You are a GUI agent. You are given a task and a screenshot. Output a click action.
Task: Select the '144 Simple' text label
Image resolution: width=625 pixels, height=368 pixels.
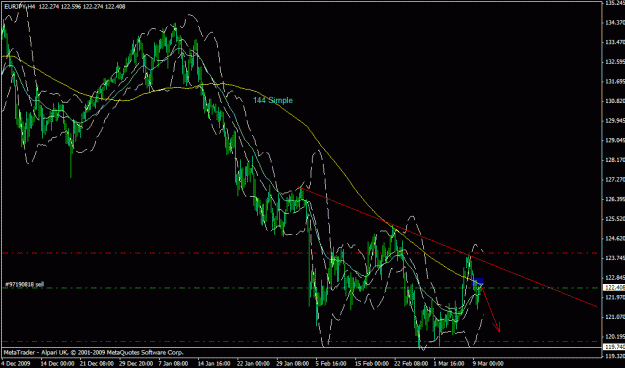pyautogui.click(x=273, y=100)
